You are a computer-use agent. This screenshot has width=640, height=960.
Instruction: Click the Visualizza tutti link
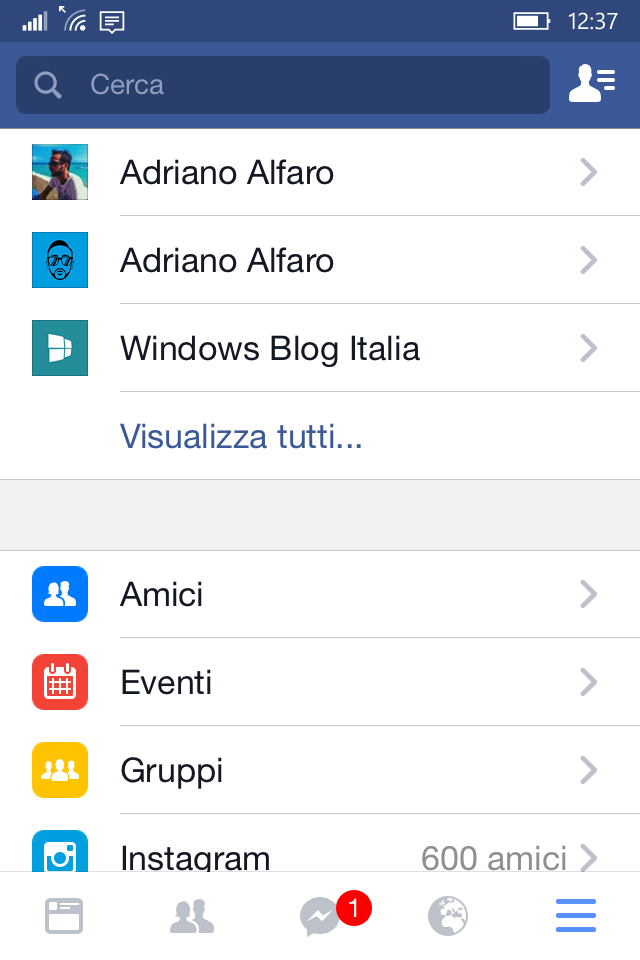click(241, 437)
